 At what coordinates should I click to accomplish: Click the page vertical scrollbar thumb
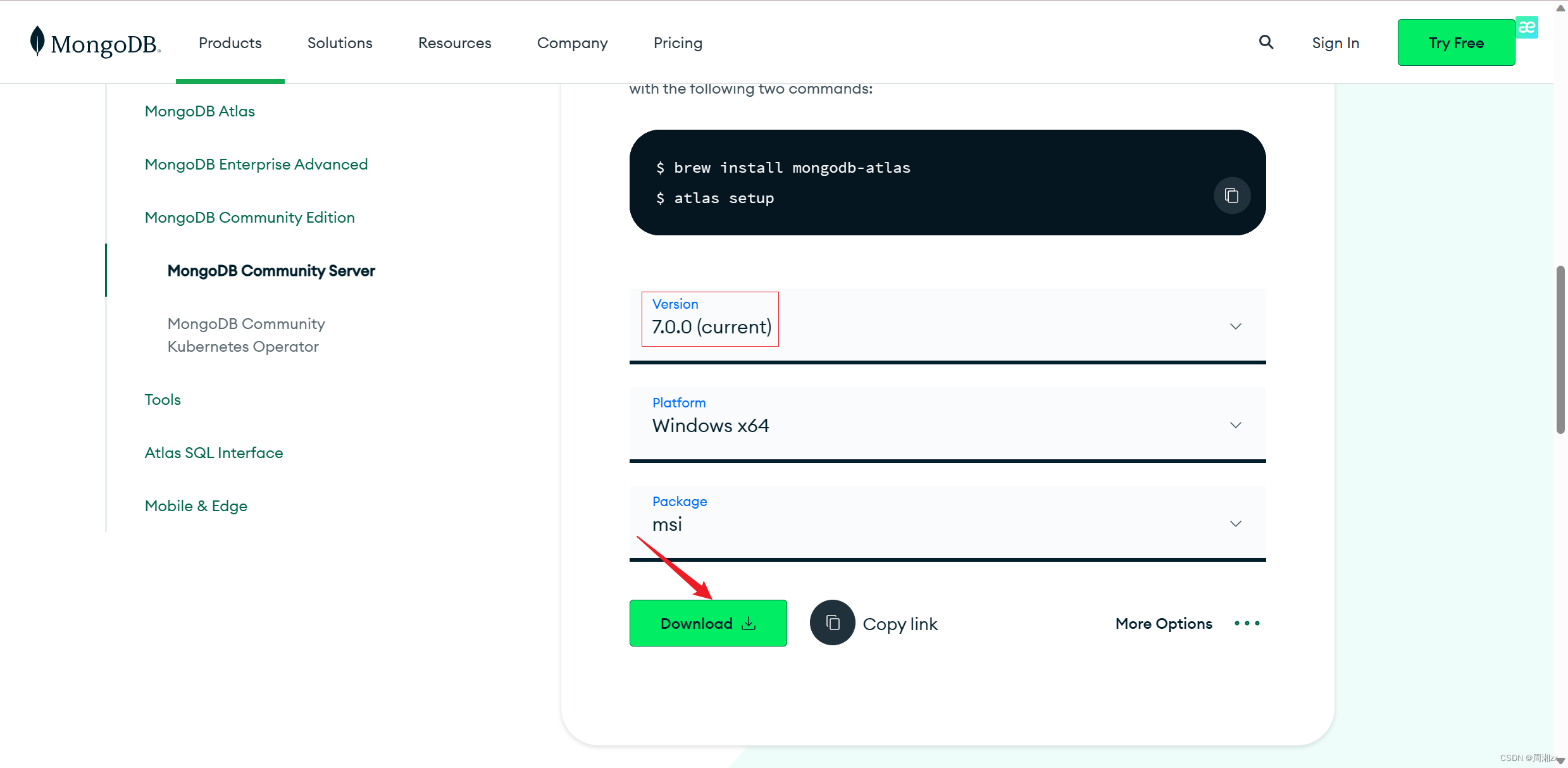coord(1560,350)
